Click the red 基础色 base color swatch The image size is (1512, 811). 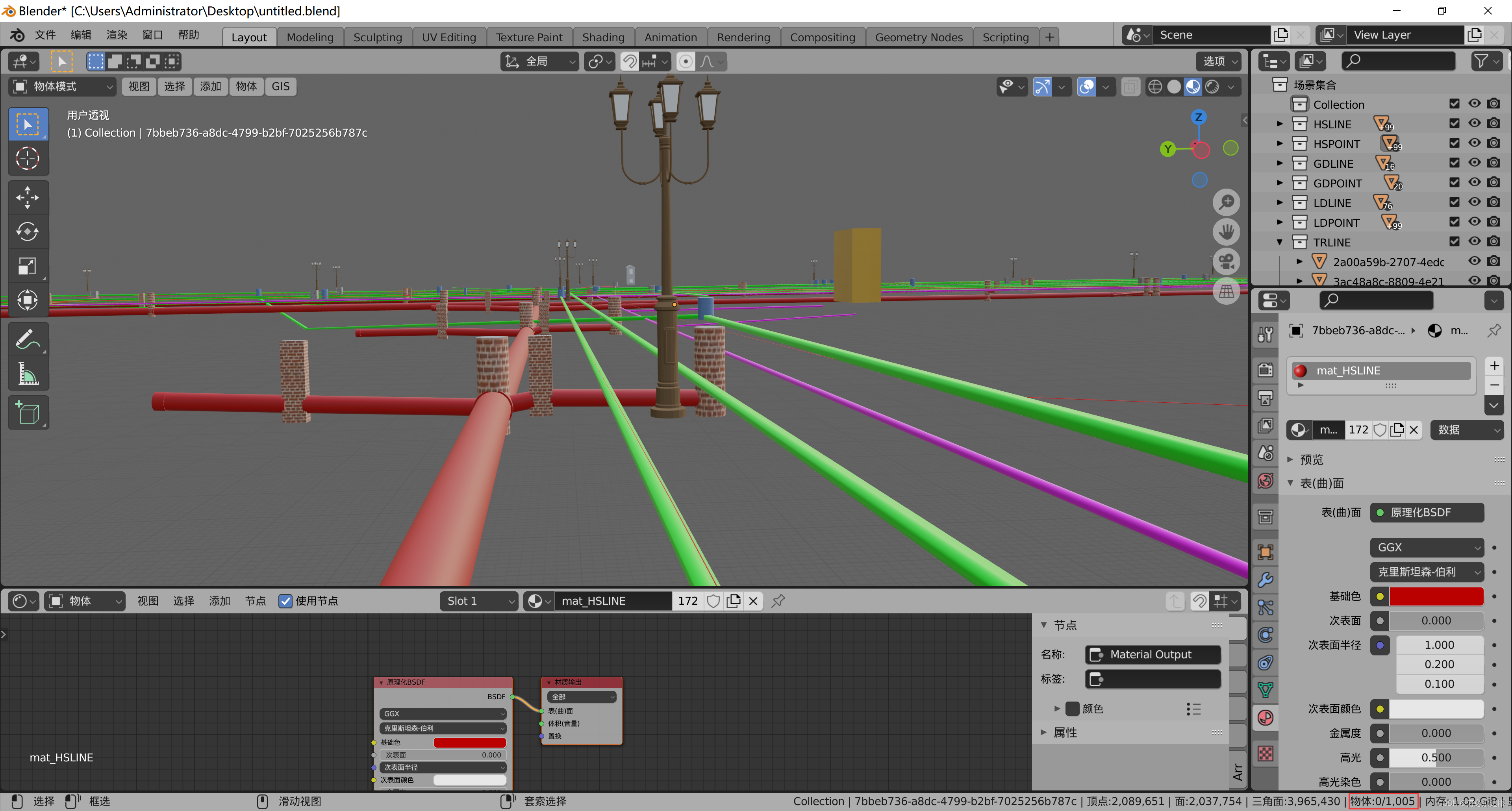coord(1436,596)
